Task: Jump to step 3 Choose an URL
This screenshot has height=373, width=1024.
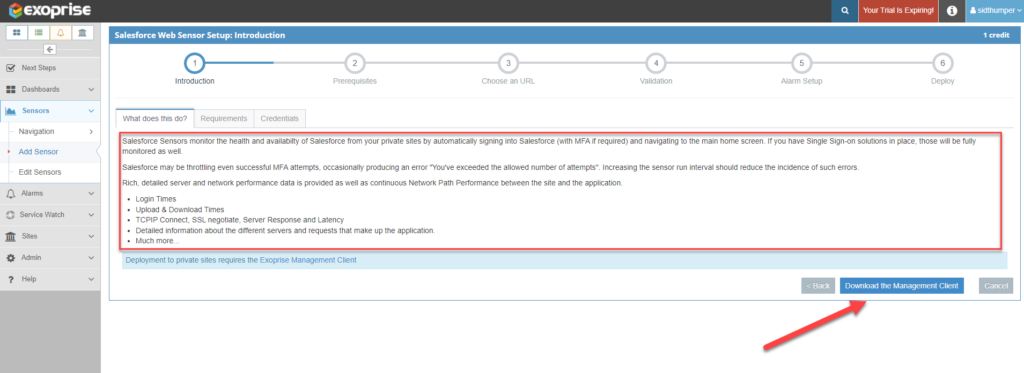Action: [x=508, y=63]
